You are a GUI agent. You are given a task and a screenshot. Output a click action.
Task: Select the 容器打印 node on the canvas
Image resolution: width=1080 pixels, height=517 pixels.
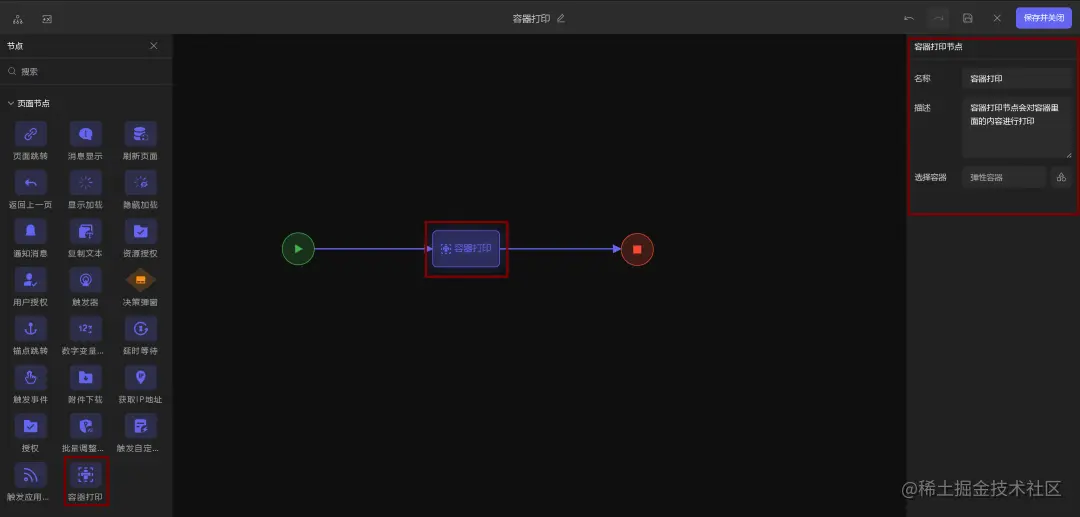pyautogui.click(x=466, y=249)
